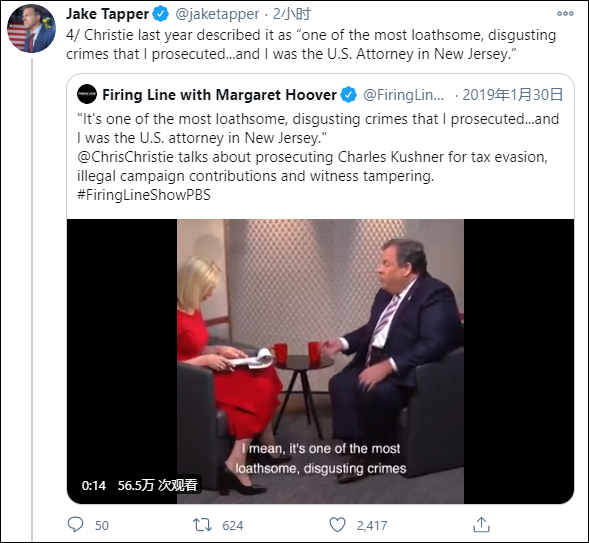
Task: Open the 2019年1月30日 quoted tweet date
Action: point(513,95)
